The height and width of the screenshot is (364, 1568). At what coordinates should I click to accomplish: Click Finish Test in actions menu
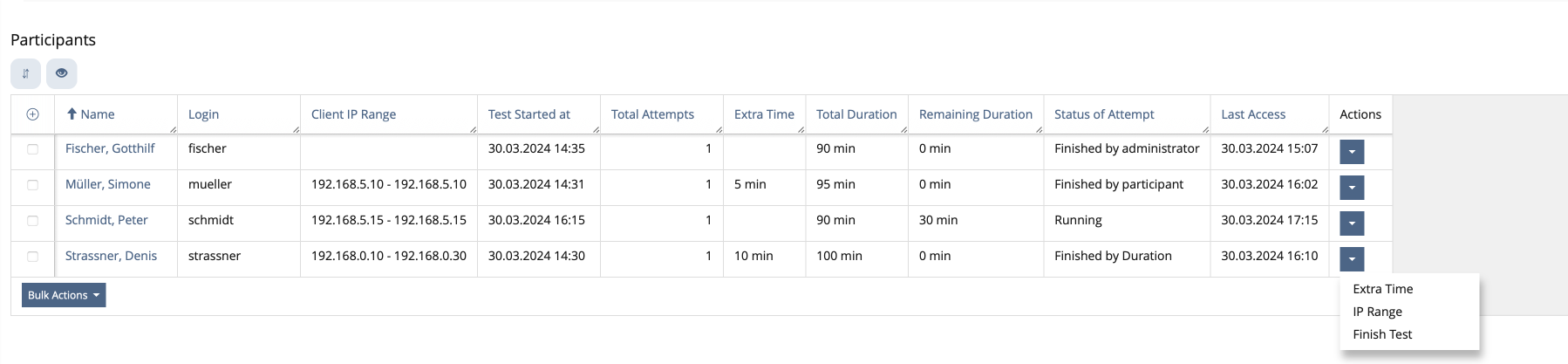click(x=1382, y=334)
